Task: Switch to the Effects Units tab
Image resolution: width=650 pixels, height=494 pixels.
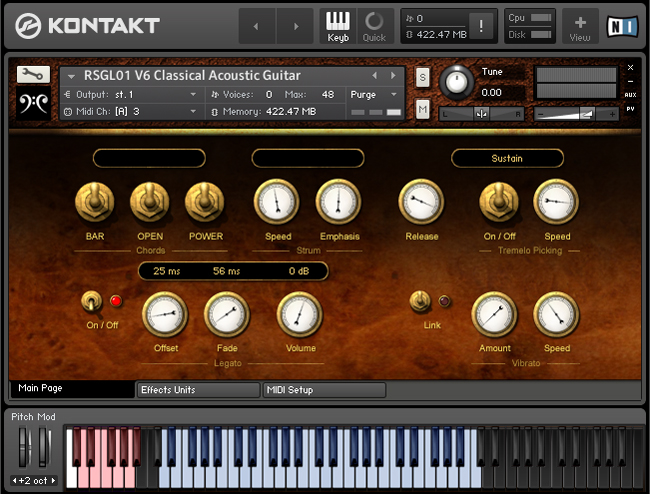Action: point(198,390)
